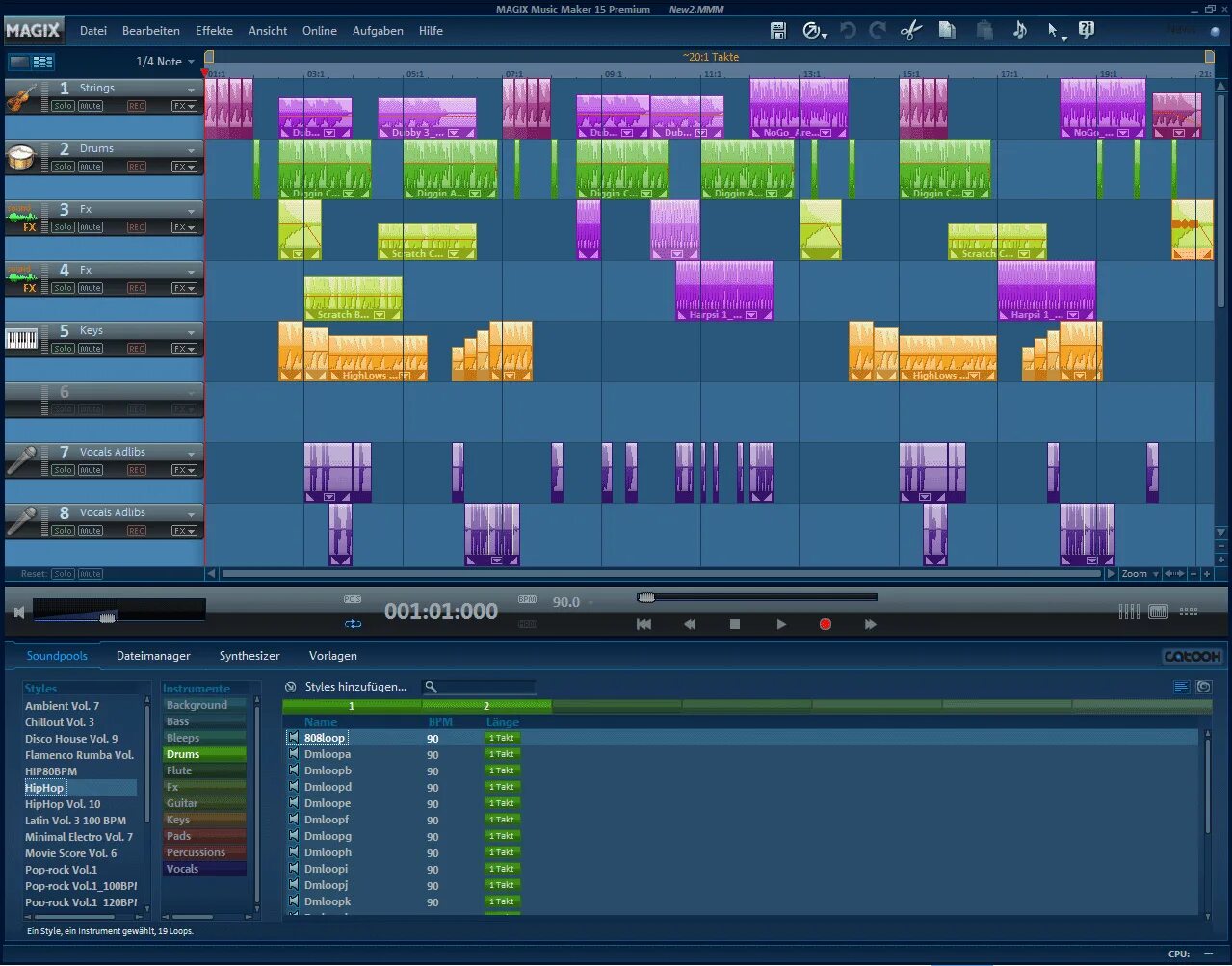
Task: Click Styles hinzufügen button
Action: [x=355, y=687]
